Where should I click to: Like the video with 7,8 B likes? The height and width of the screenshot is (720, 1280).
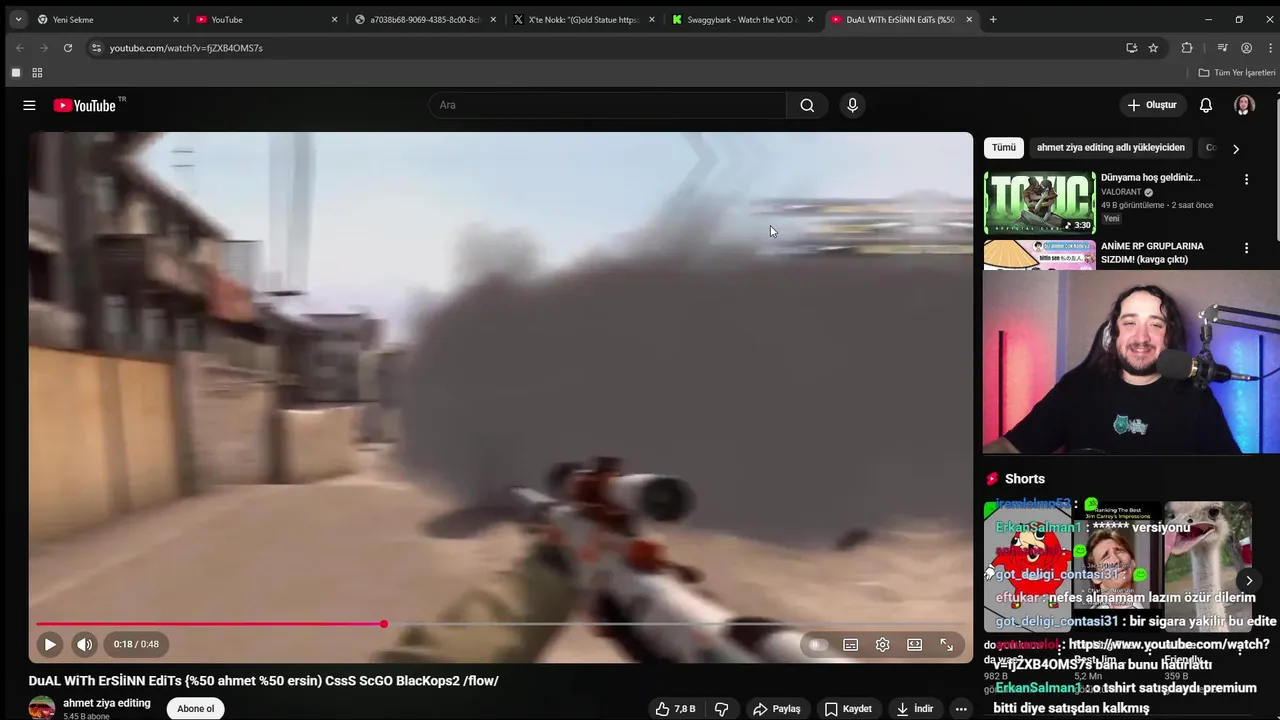[676, 709]
